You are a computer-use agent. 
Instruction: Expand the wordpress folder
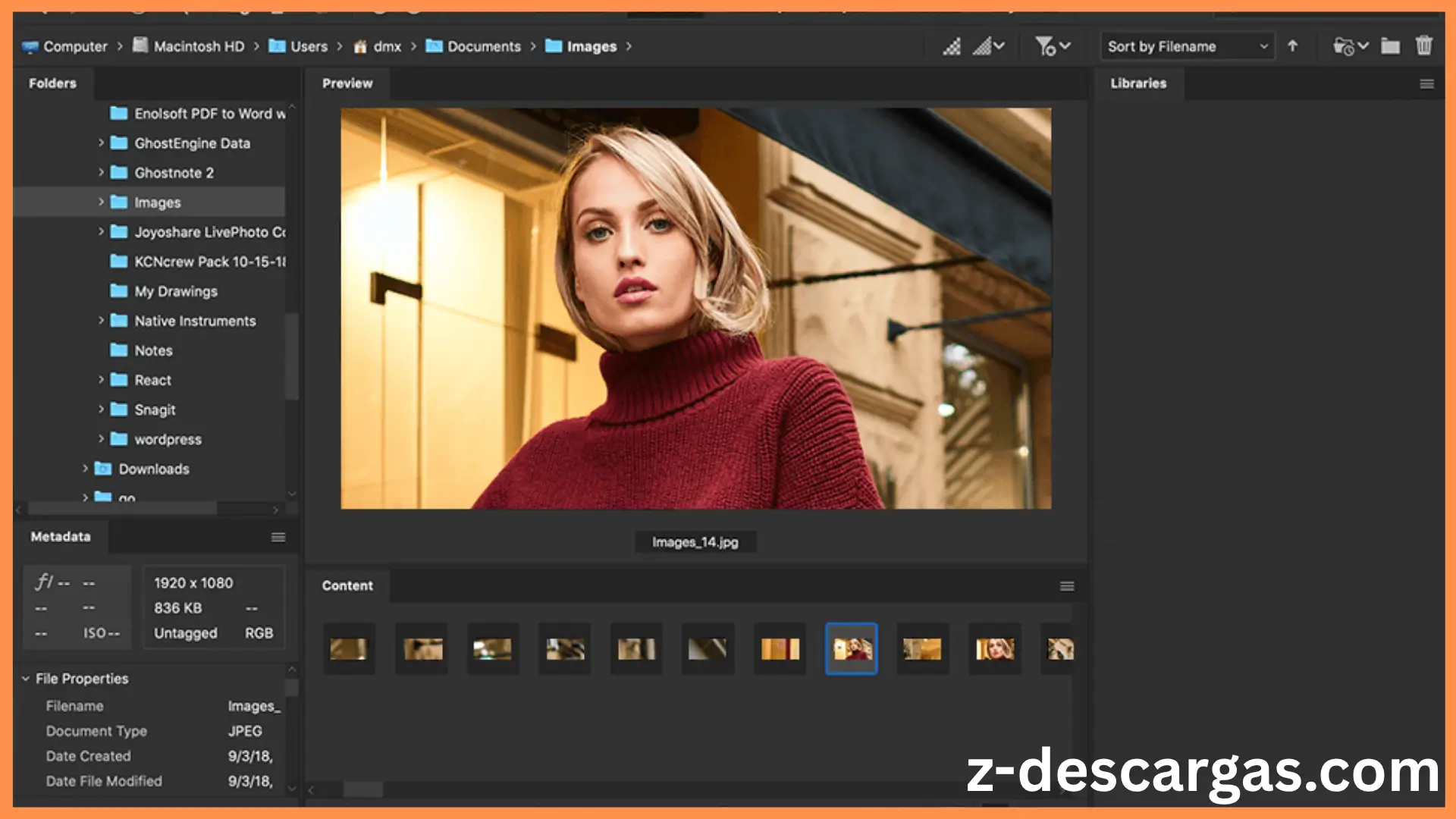(101, 438)
